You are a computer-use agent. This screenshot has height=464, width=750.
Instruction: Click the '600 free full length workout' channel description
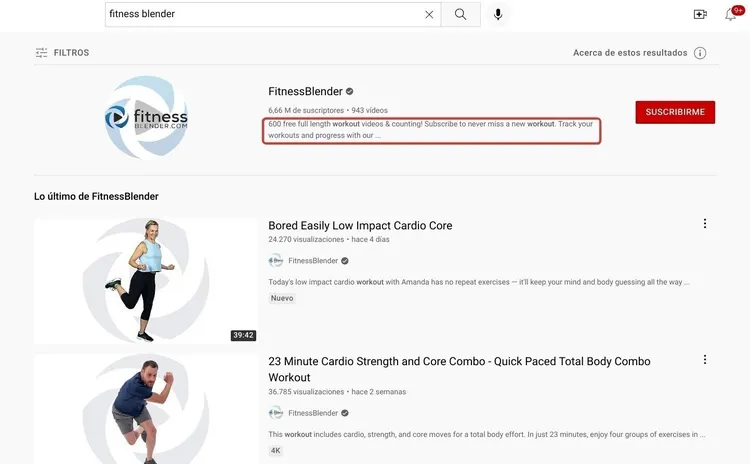coord(431,130)
